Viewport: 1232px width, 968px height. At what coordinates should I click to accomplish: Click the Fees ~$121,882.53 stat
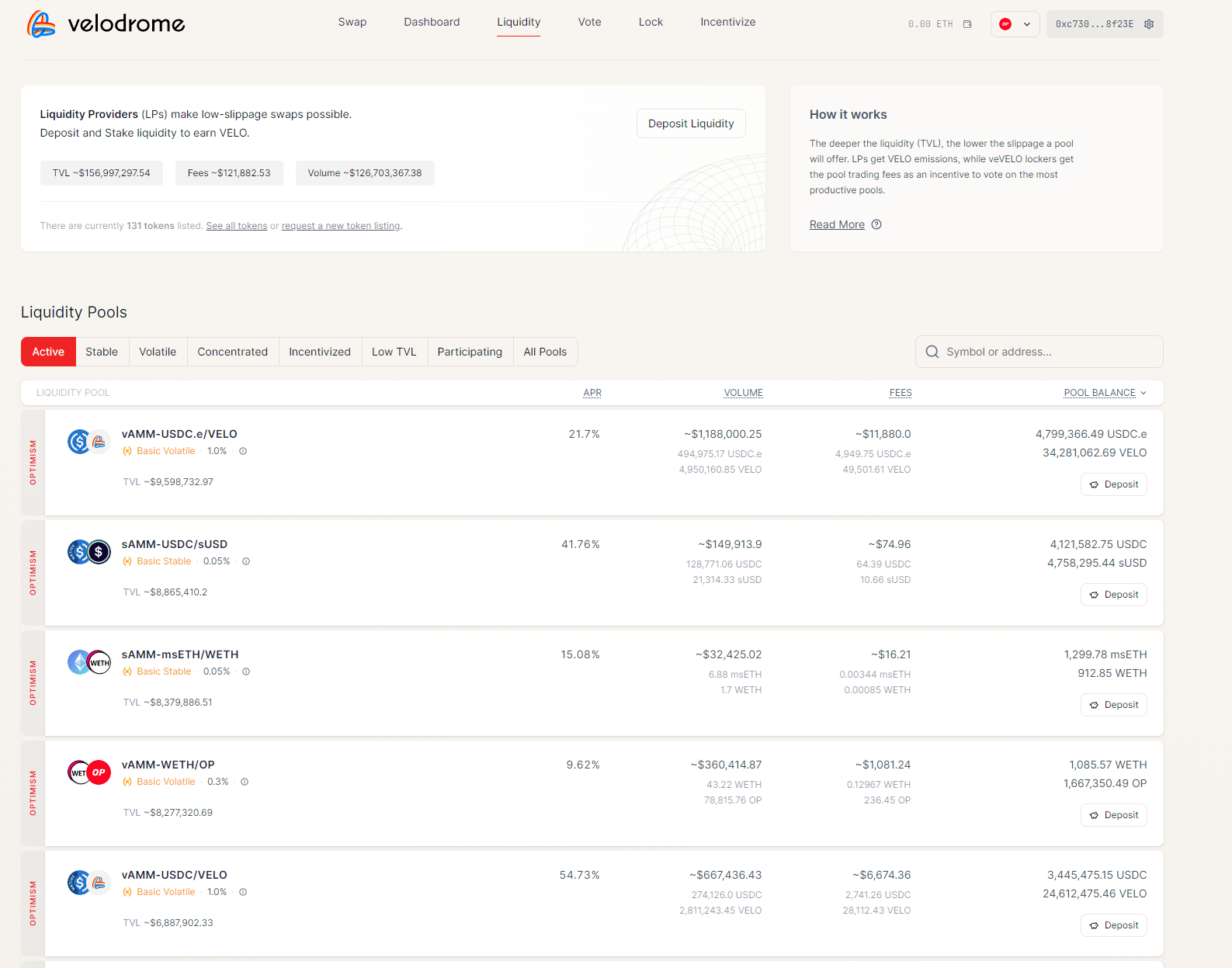coord(229,173)
